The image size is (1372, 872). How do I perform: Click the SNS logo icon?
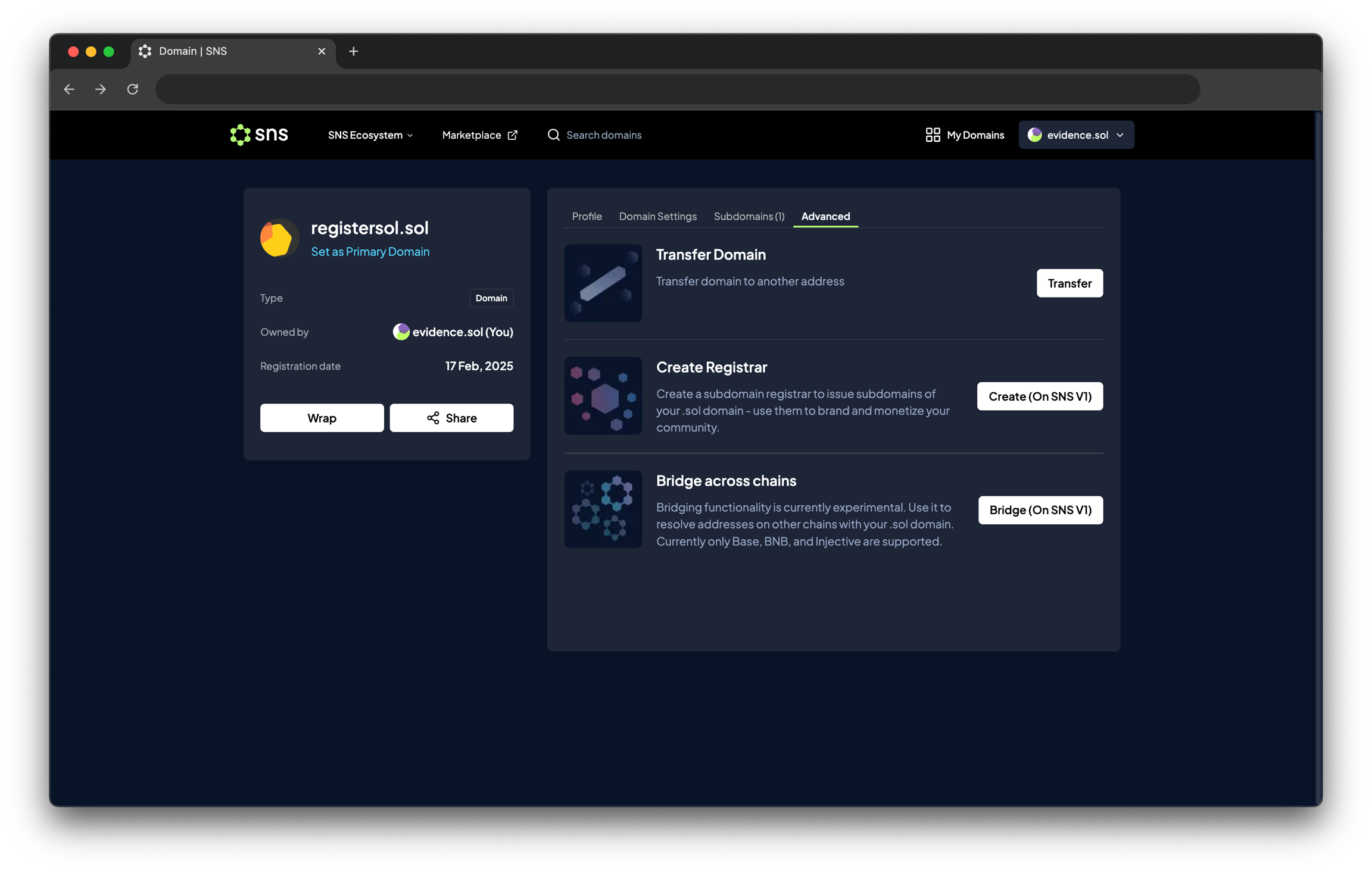241,135
